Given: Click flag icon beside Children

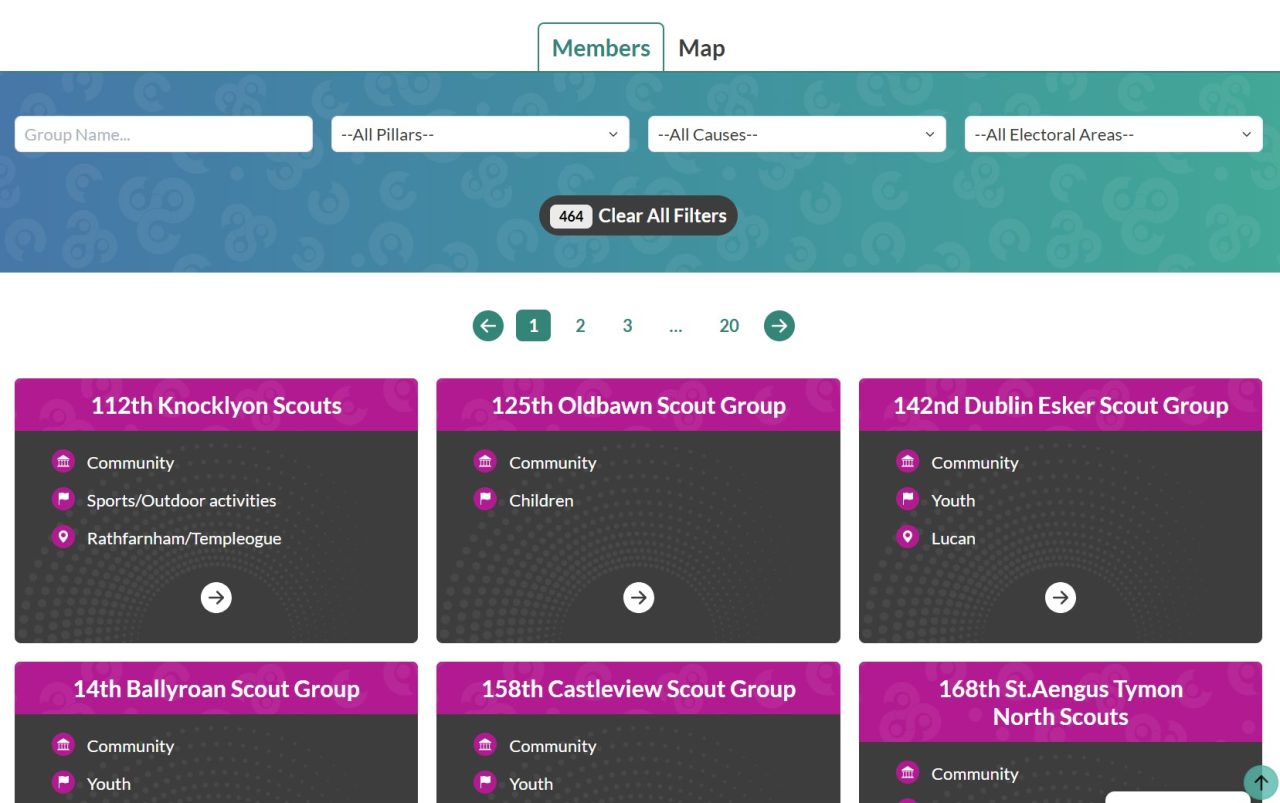Looking at the screenshot, I should point(486,499).
